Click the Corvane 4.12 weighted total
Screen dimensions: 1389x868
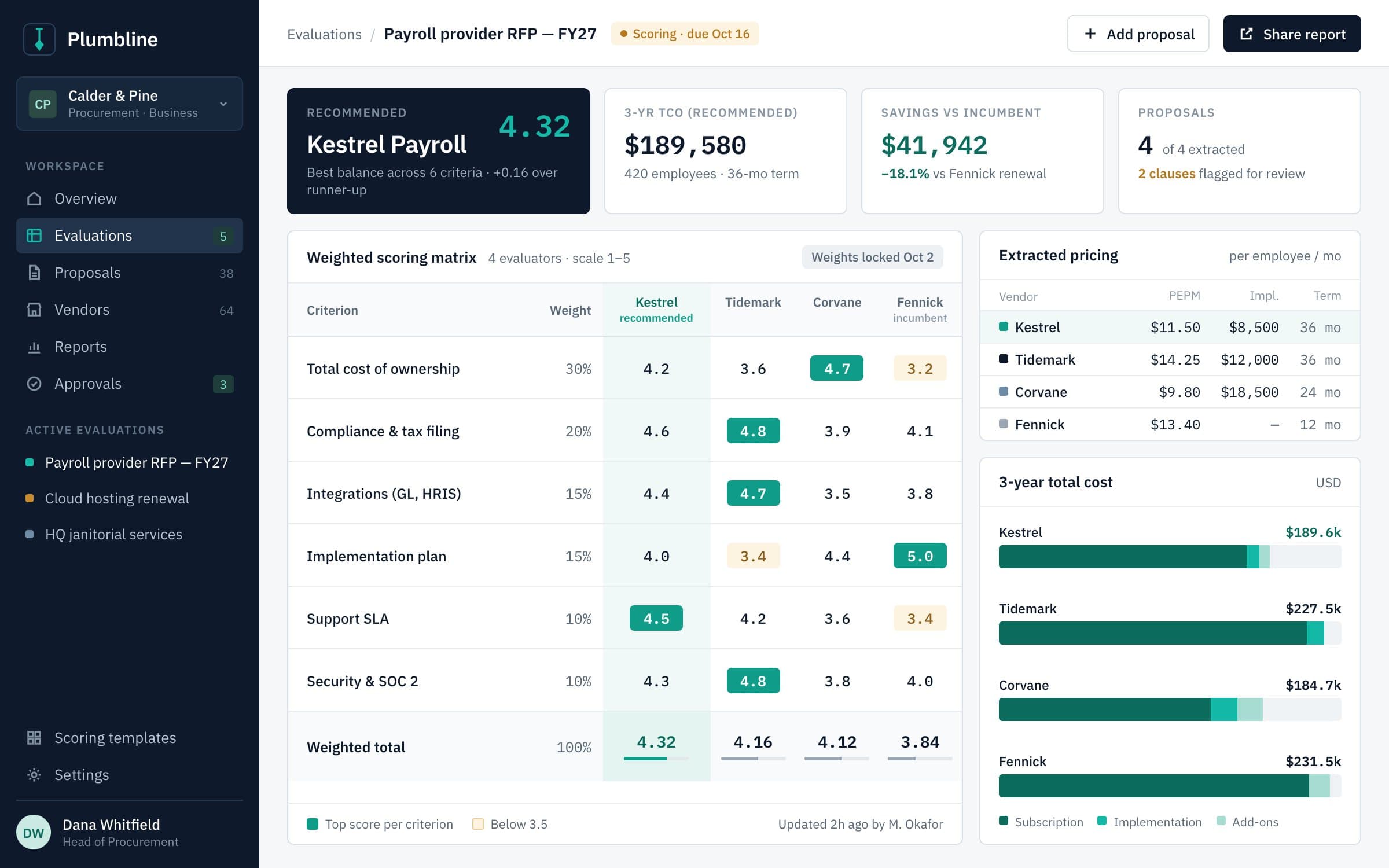[837, 742]
